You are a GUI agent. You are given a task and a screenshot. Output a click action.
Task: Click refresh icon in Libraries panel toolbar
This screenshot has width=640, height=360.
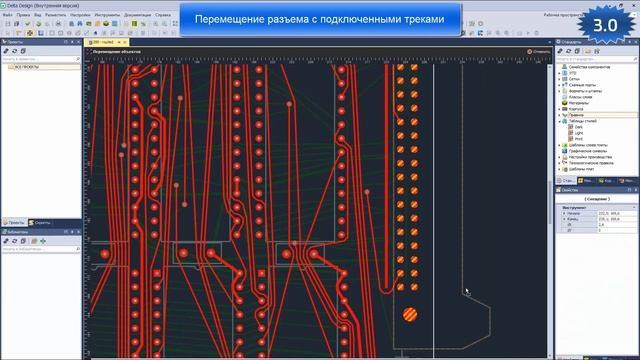pos(15,241)
